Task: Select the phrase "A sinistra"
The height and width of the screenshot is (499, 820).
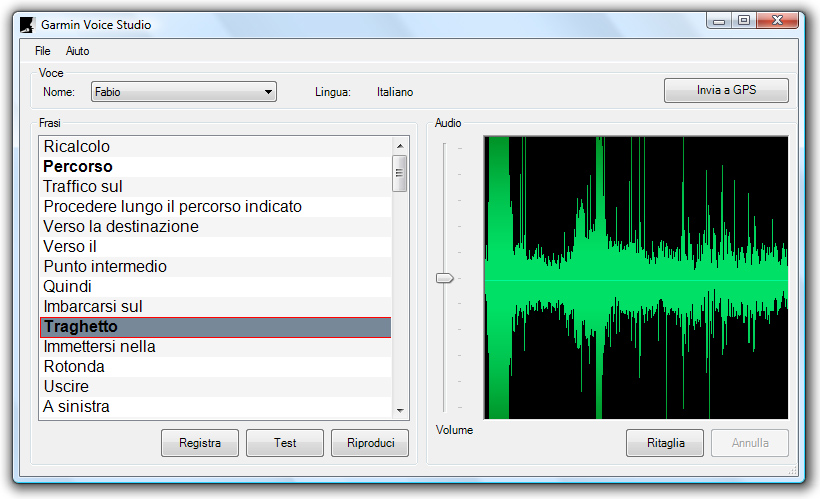Action: (x=215, y=407)
